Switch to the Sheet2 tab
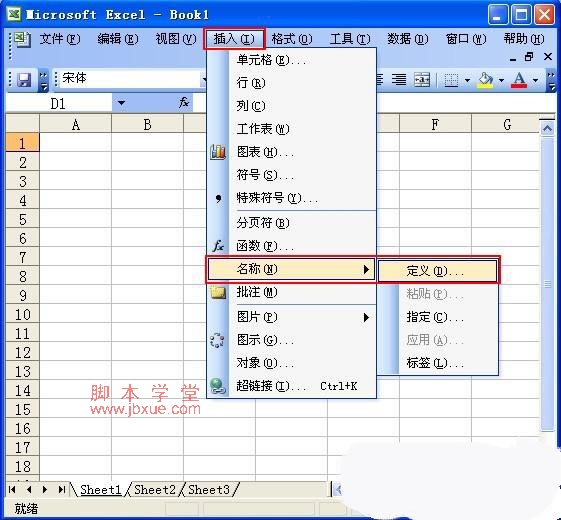 point(155,489)
